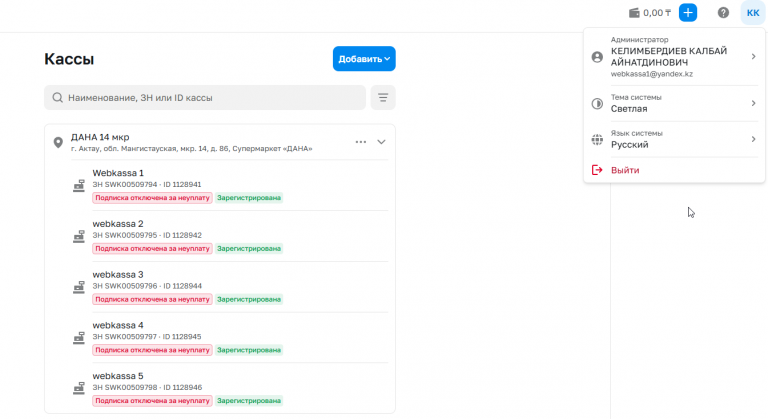Expand the Язык системы chevron
Image resolution: width=768 pixels, height=419 pixels.
click(753, 139)
